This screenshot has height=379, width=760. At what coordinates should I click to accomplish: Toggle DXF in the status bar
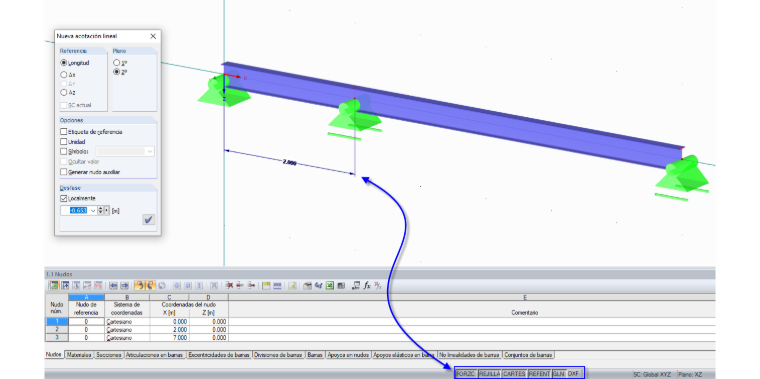pyautogui.click(x=573, y=374)
